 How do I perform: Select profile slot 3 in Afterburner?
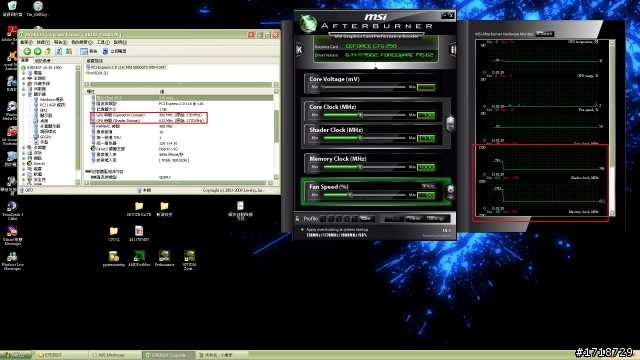coord(339,219)
